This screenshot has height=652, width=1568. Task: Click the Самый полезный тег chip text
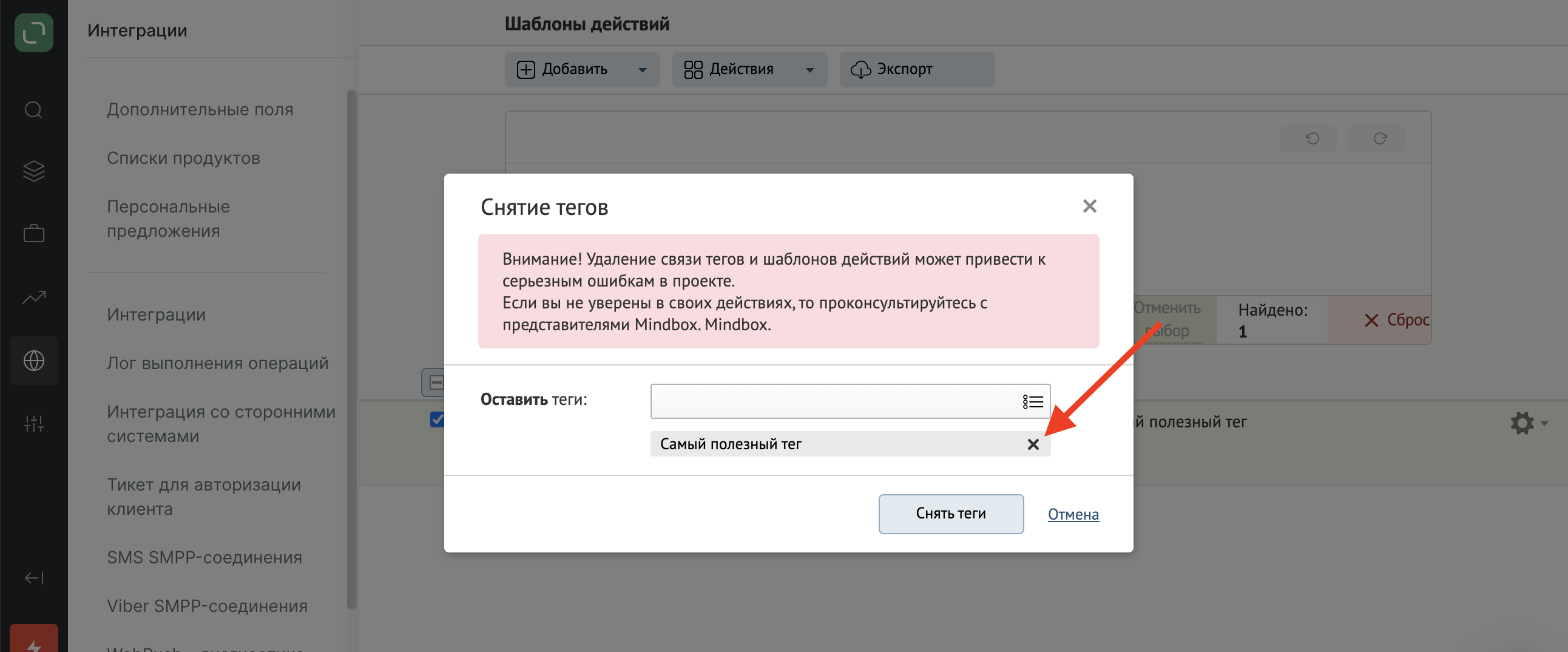[x=731, y=444]
